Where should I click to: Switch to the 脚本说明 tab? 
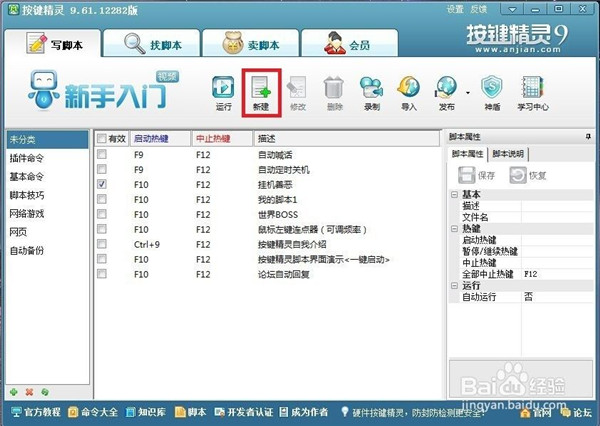pos(509,154)
